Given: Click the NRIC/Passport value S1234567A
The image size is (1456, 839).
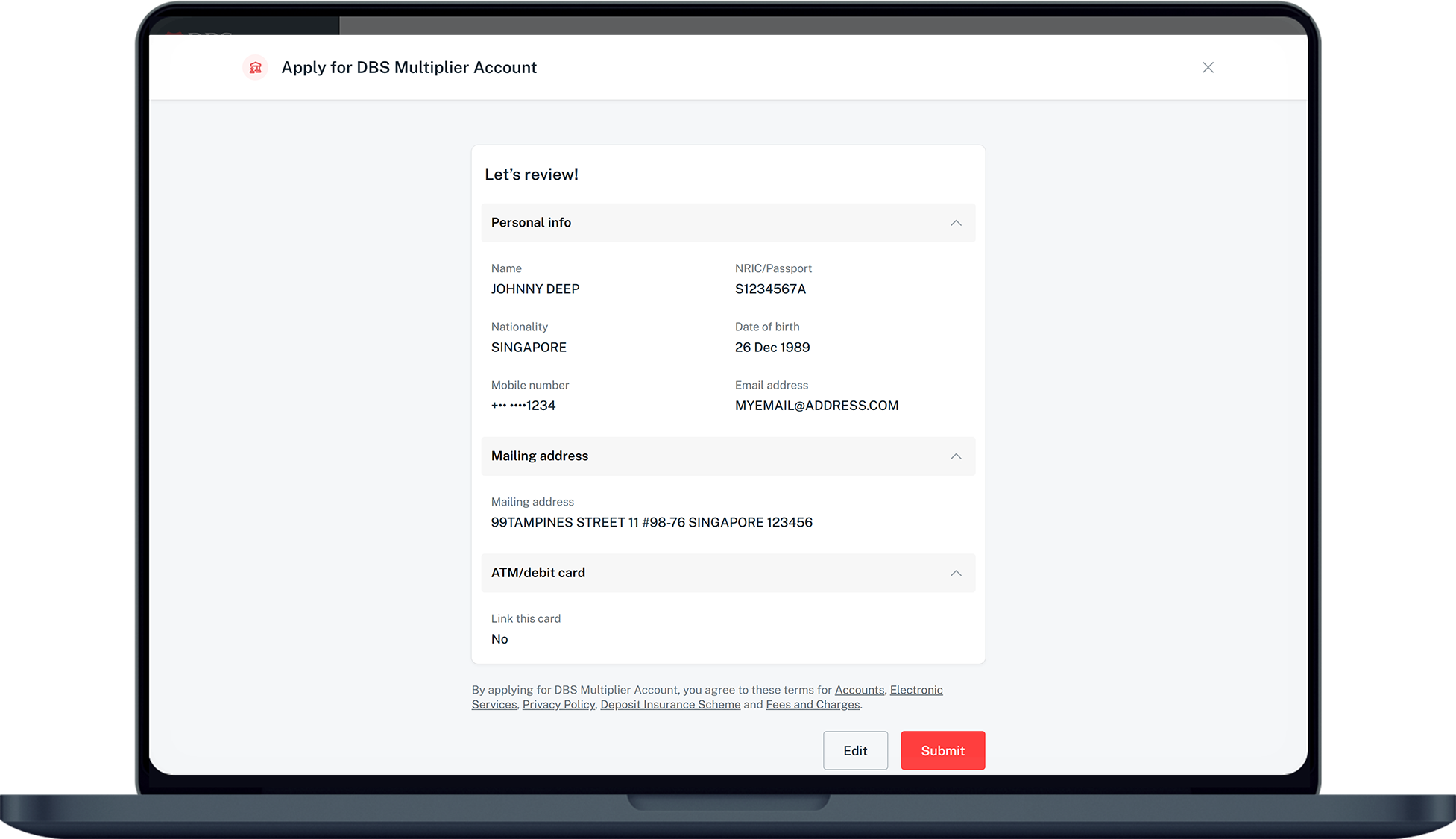Looking at the screenshot, I should (770, 289).
